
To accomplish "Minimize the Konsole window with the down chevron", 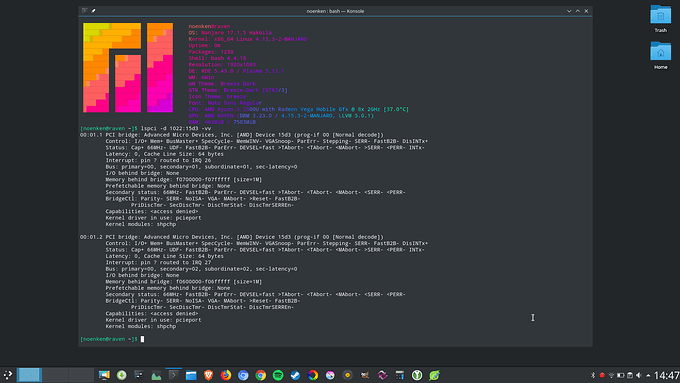I will pos(569,11).
